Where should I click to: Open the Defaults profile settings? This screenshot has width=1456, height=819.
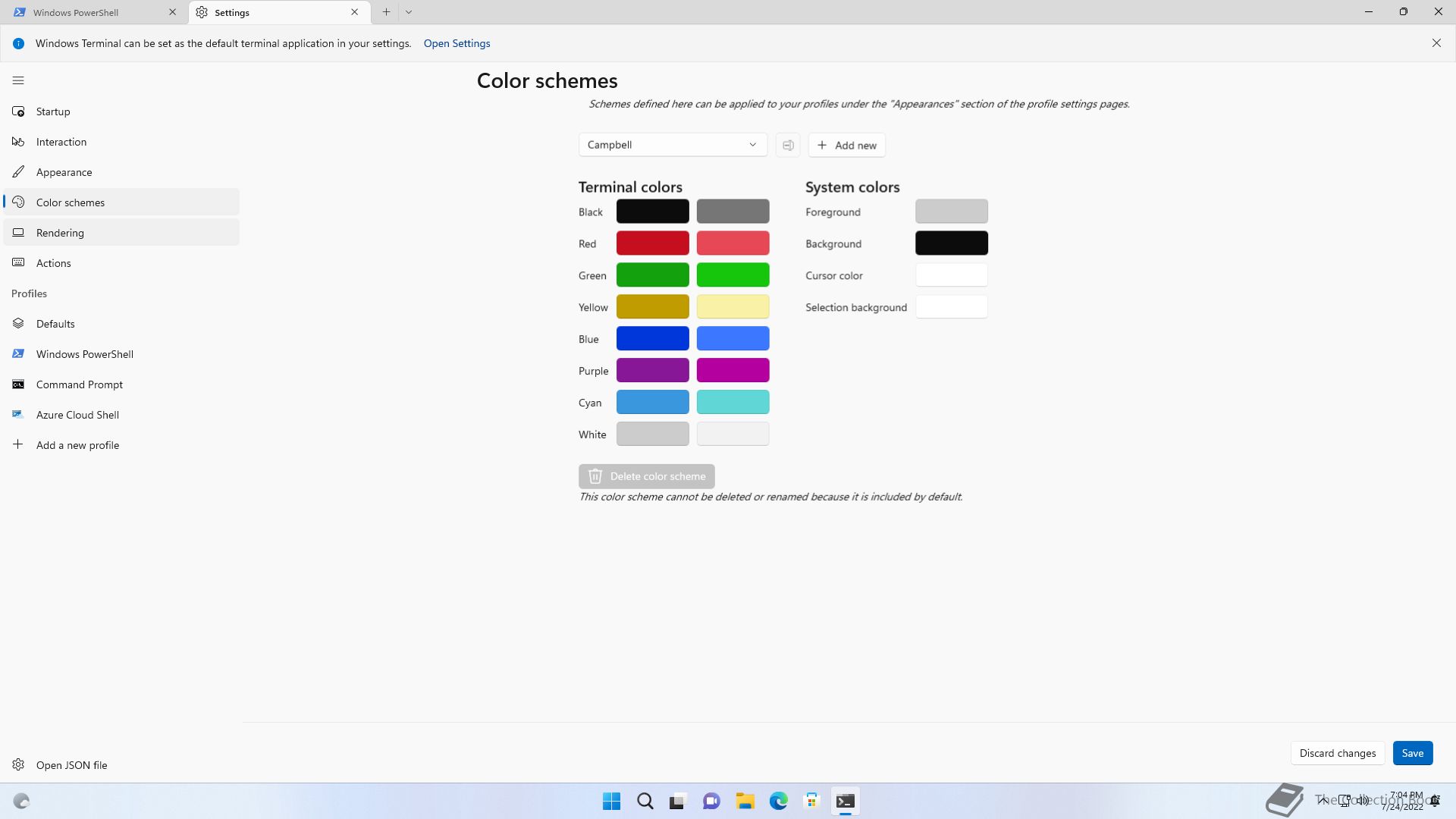tap(121, 324)
